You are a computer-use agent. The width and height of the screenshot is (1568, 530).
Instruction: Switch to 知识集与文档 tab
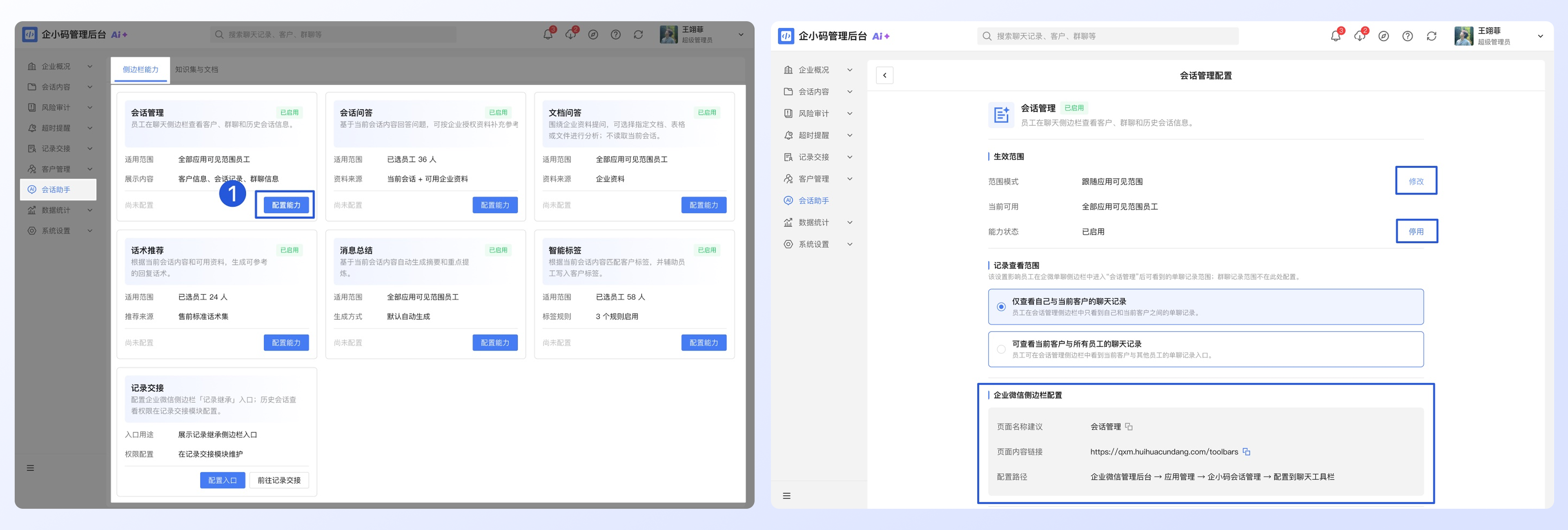(x=196, y=69)
